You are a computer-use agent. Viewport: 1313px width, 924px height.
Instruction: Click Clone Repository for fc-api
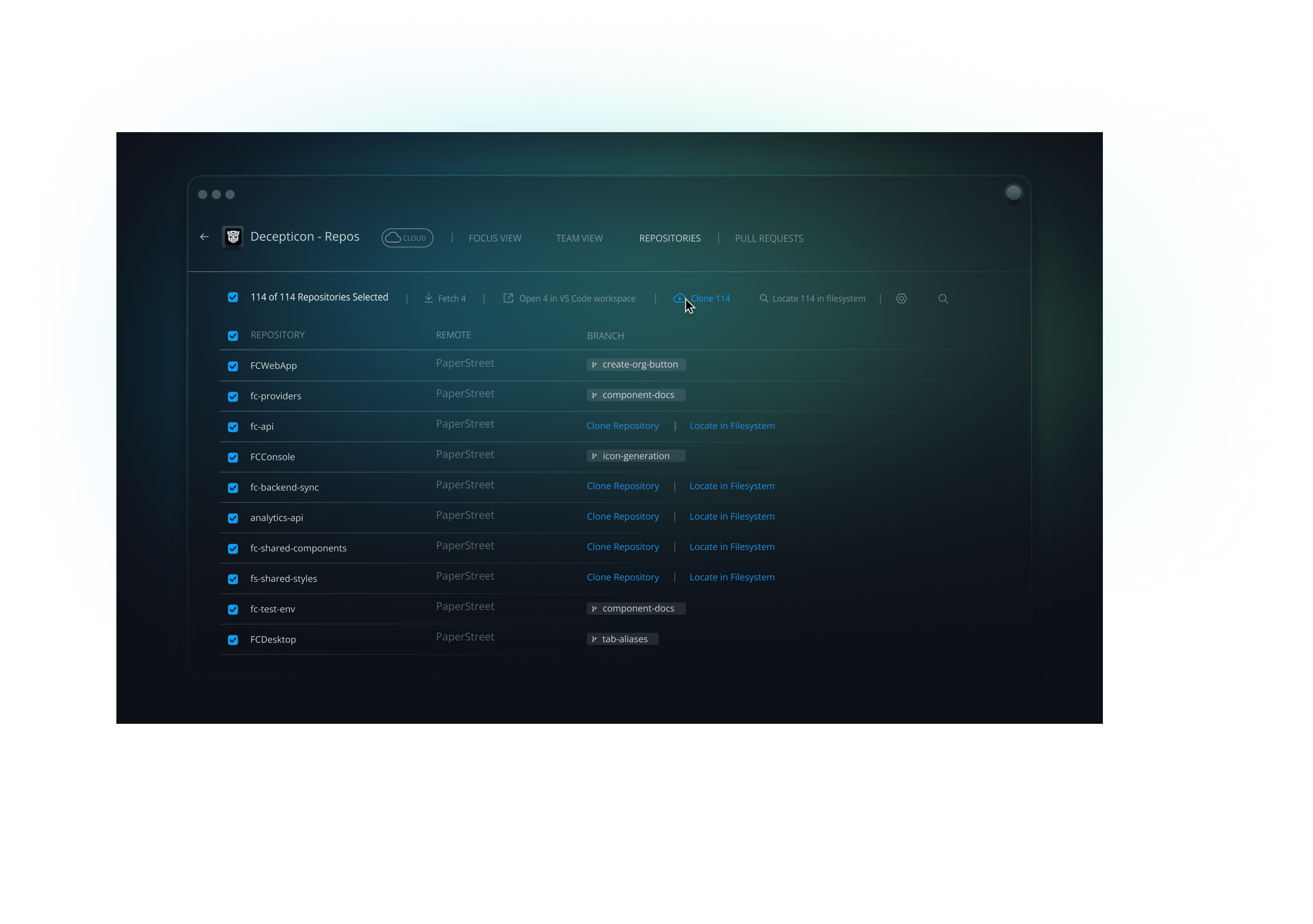coord(622,426)
